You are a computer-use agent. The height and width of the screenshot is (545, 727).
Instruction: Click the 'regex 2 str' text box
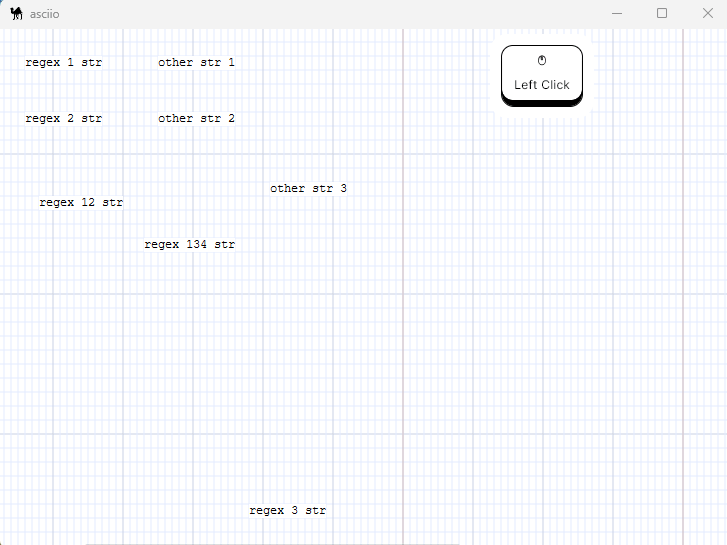point(64,119)
